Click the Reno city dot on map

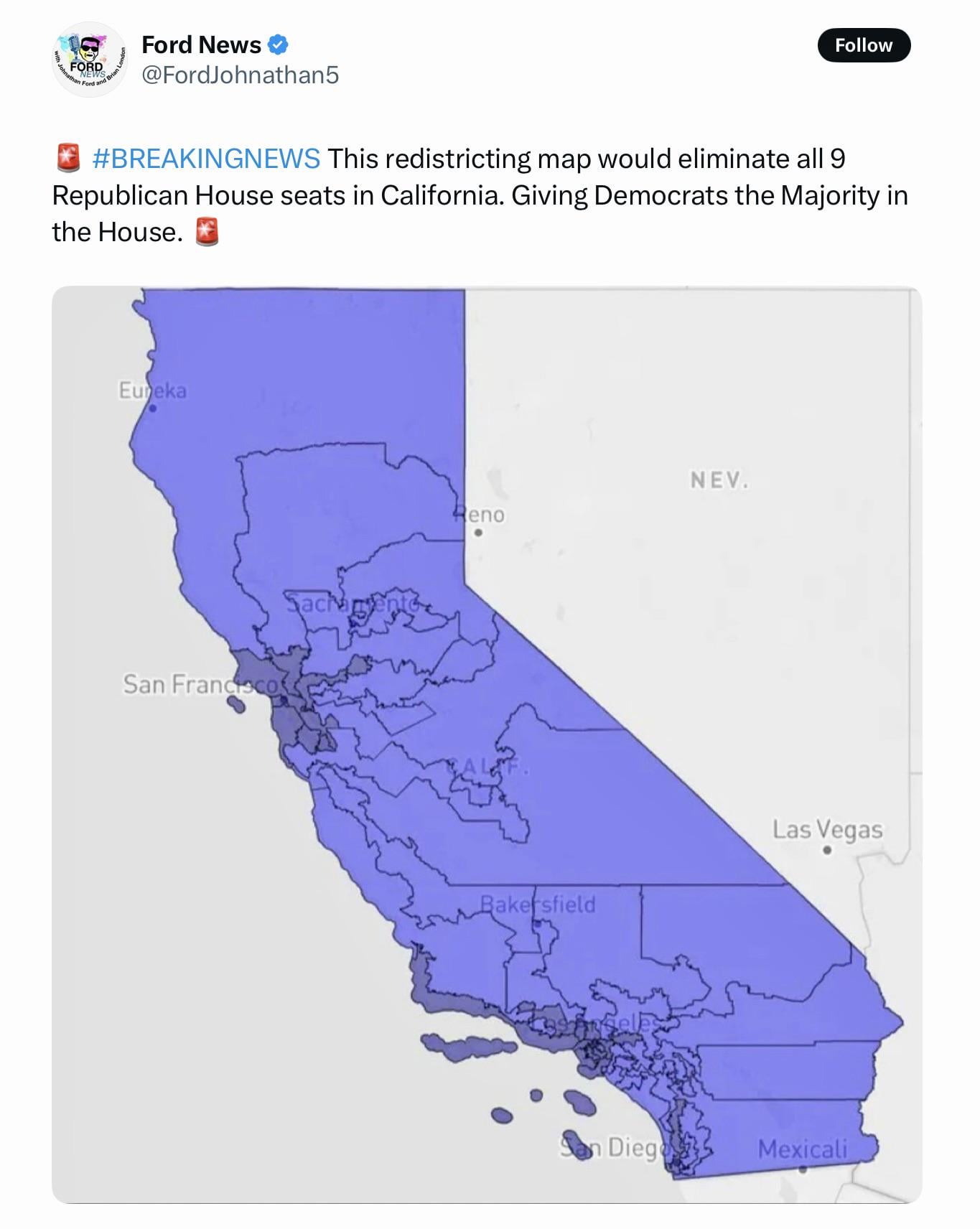click(478, 533)
